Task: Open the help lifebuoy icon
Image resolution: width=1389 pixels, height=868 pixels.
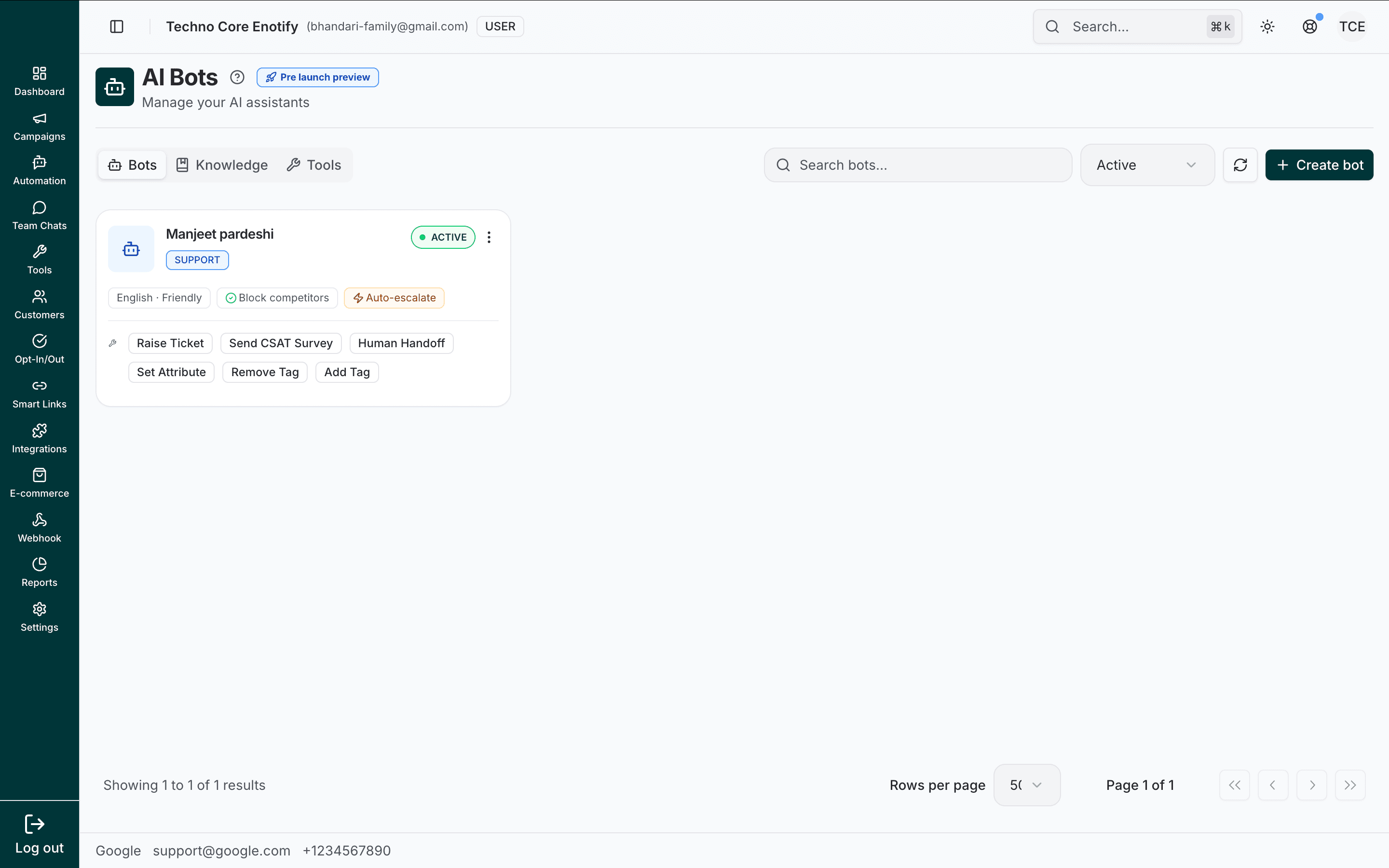Action: pyautogui.click(x=1310, y=27)
